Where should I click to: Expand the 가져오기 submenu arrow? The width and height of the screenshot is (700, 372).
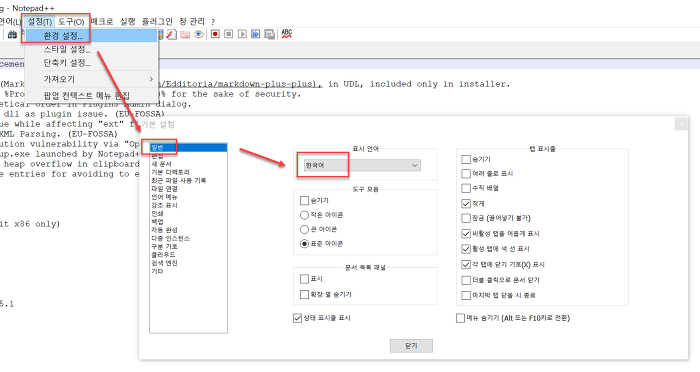pyautogui.click(x=151, y=79)
